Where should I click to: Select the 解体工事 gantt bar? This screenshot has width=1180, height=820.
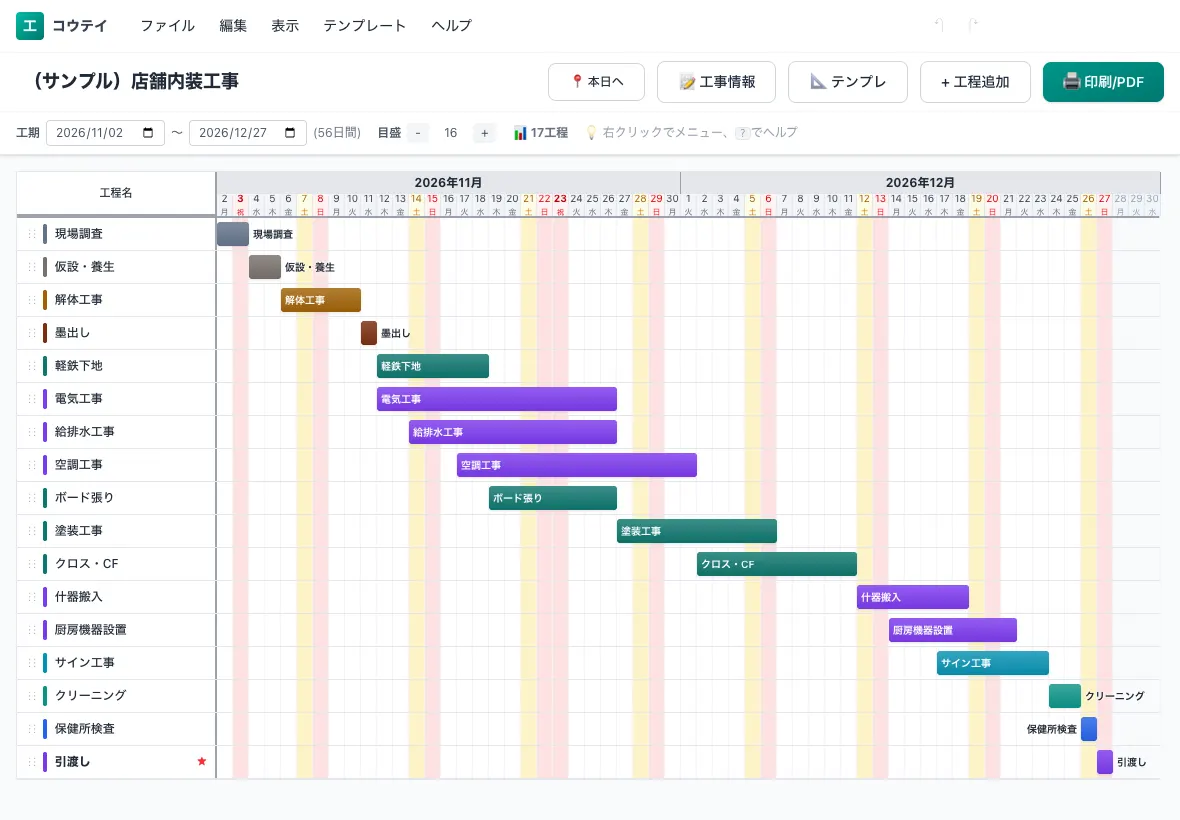click(x=321, y=300)
